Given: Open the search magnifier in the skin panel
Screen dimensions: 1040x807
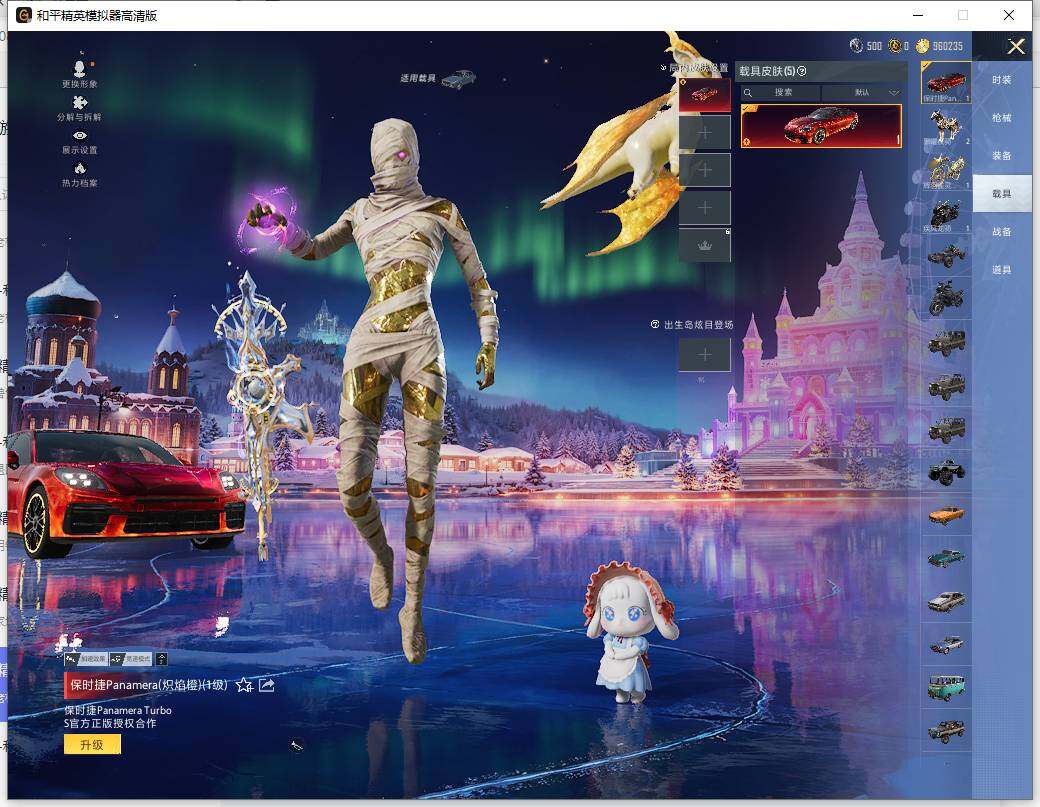Looking at the screenshot, I should [x=748, y=92].
